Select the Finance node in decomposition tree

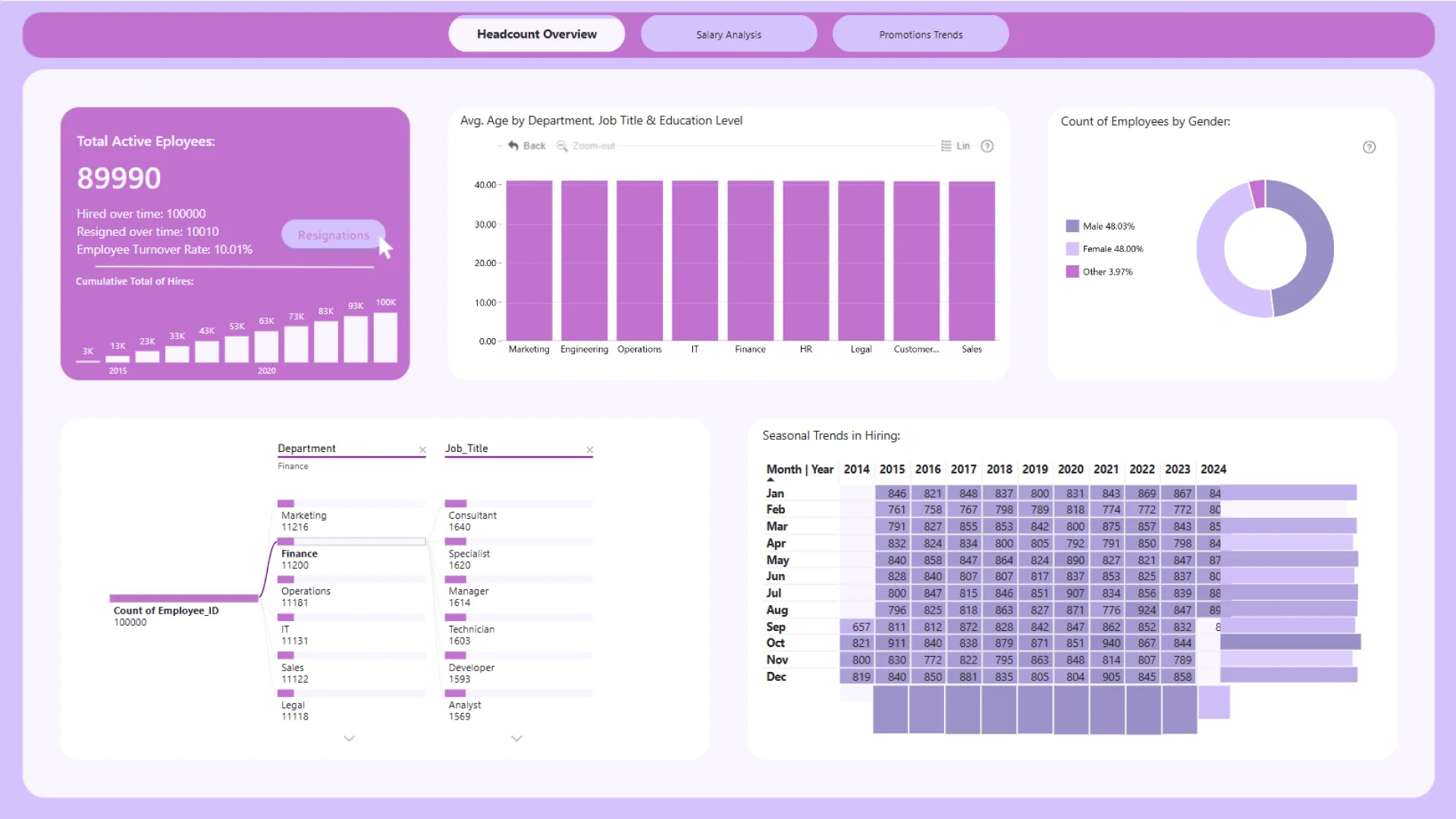pos(351,554)
